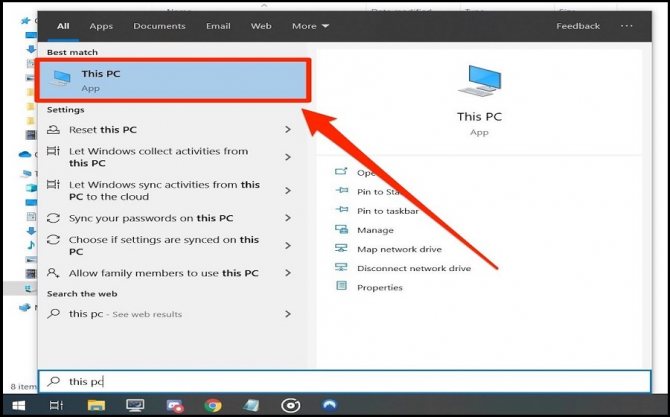670x417 pixels.
Task: Open the monitor app on the taskbar
Action: (x=135, y=405)
